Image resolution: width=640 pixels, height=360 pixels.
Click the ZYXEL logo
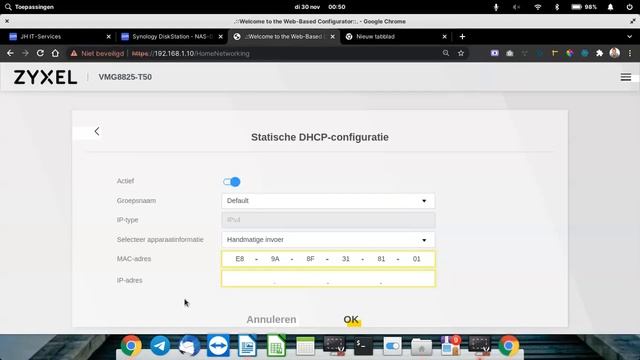[45, 77]
